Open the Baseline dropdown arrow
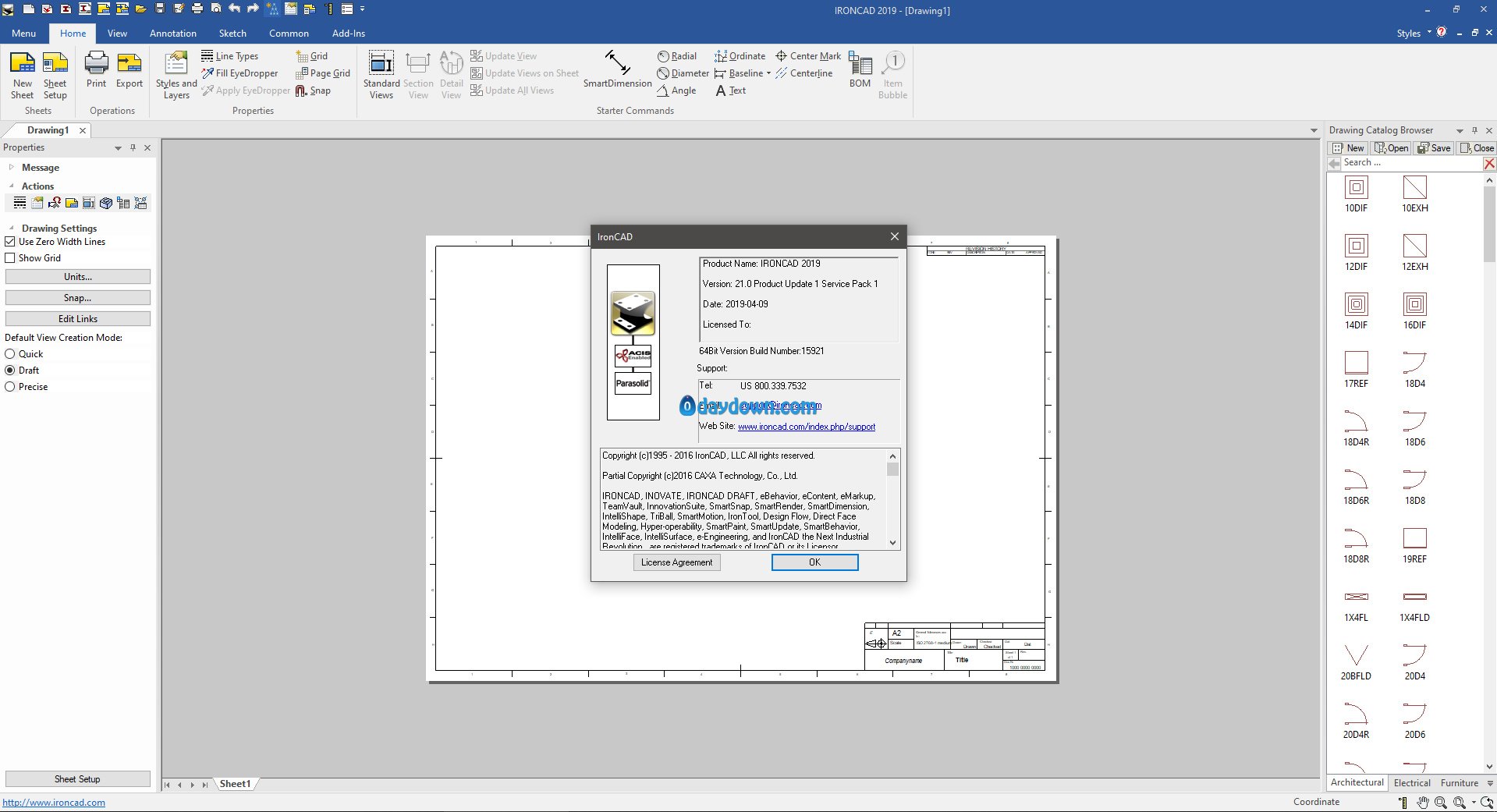 [x=768, y=73]
